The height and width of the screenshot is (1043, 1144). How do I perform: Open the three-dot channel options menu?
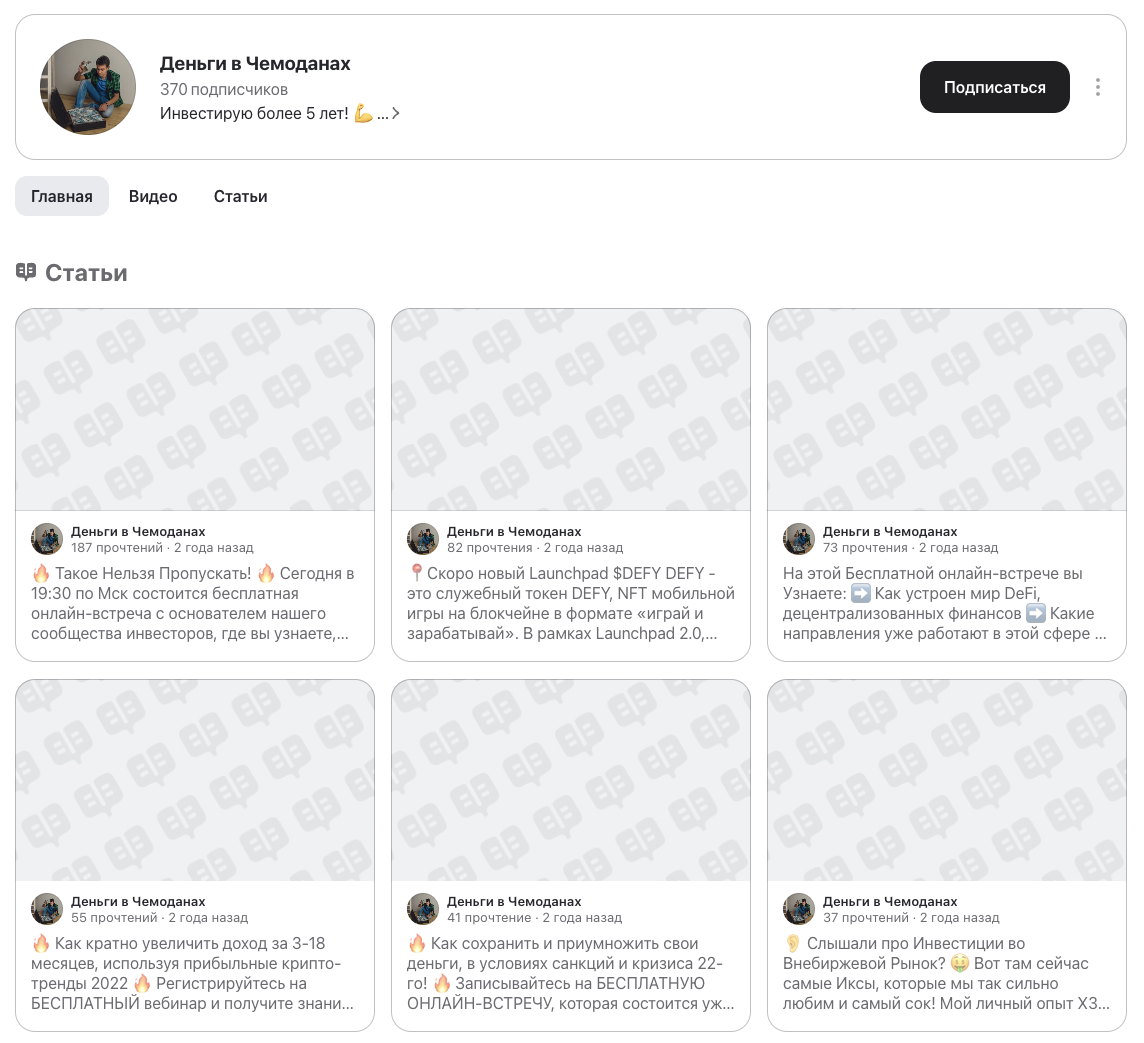coord(1097,87)
